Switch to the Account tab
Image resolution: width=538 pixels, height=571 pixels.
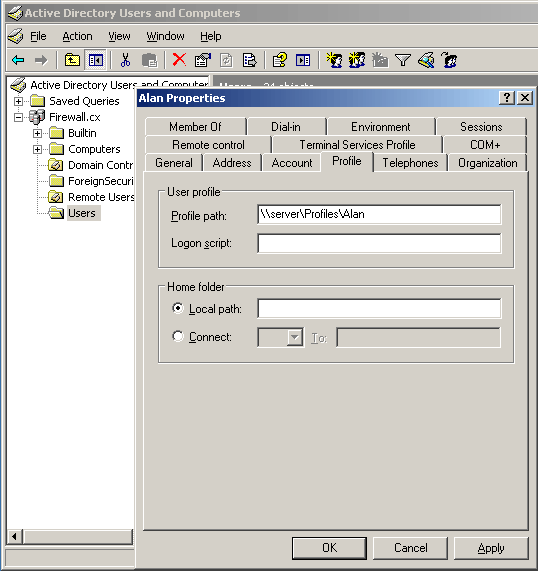coord(292,163)
